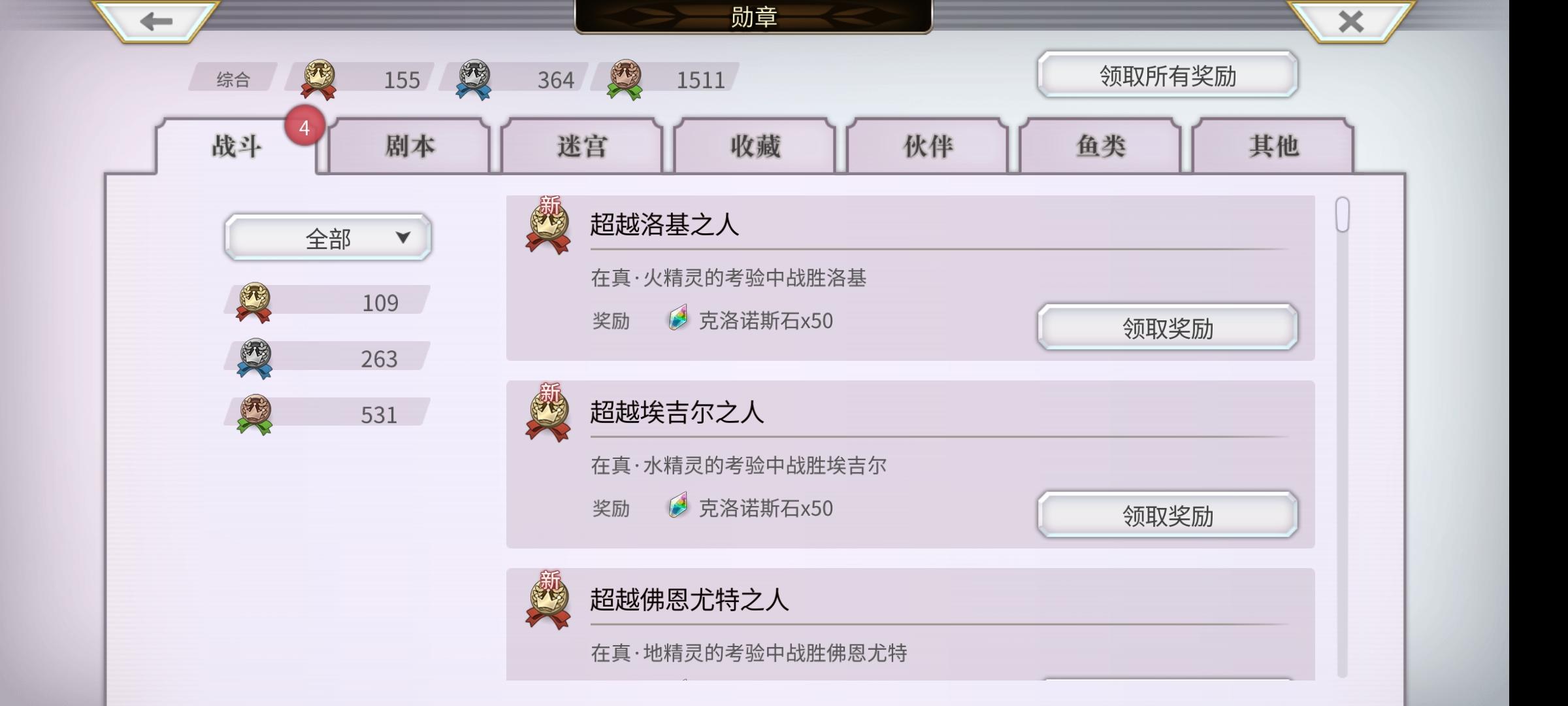1568x706 pixels.
Task: Claim all rewards with 领取所有奖励
Action: click(x=1168, y=75)
